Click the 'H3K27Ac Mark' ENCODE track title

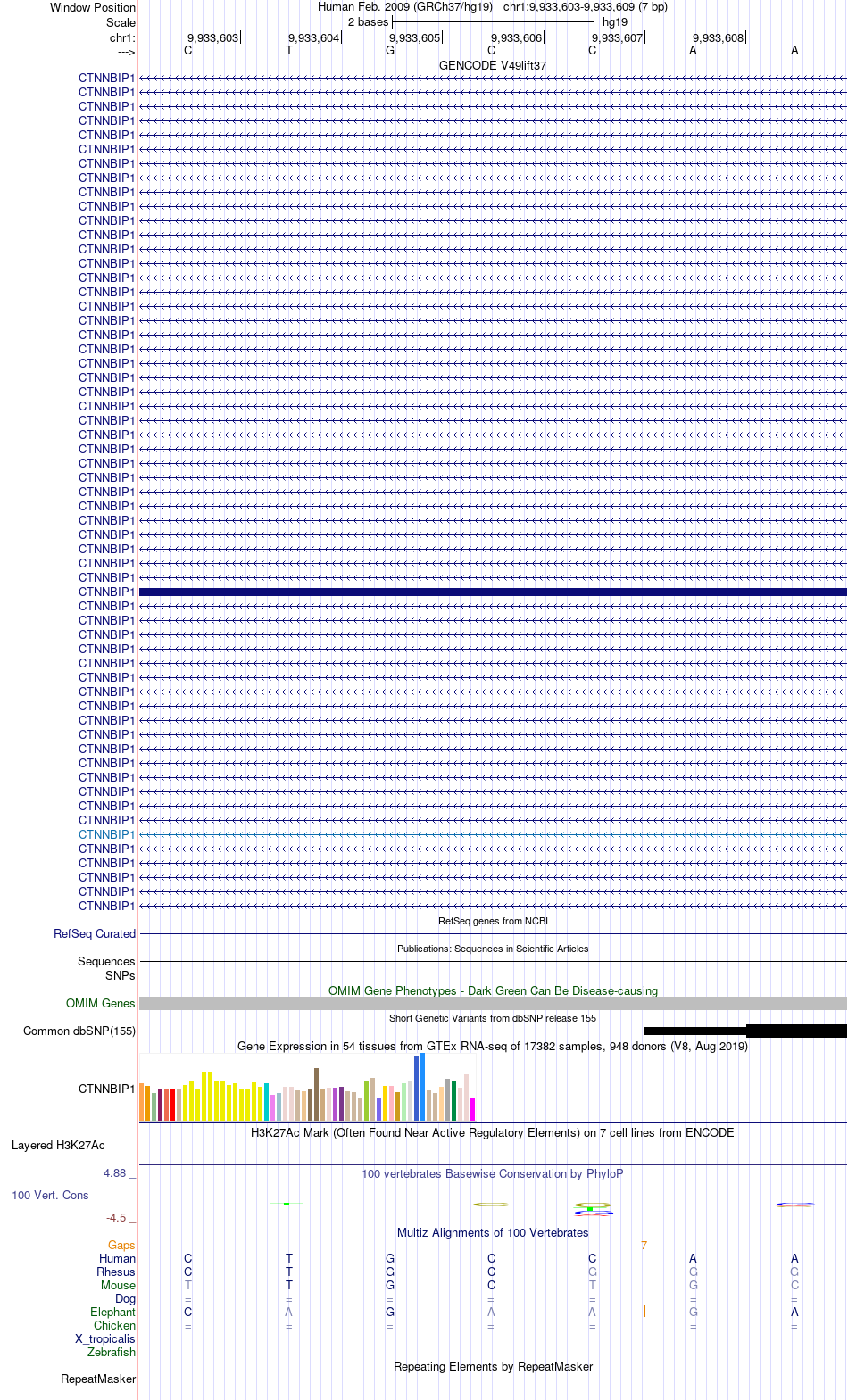[x=493, y=1132]
